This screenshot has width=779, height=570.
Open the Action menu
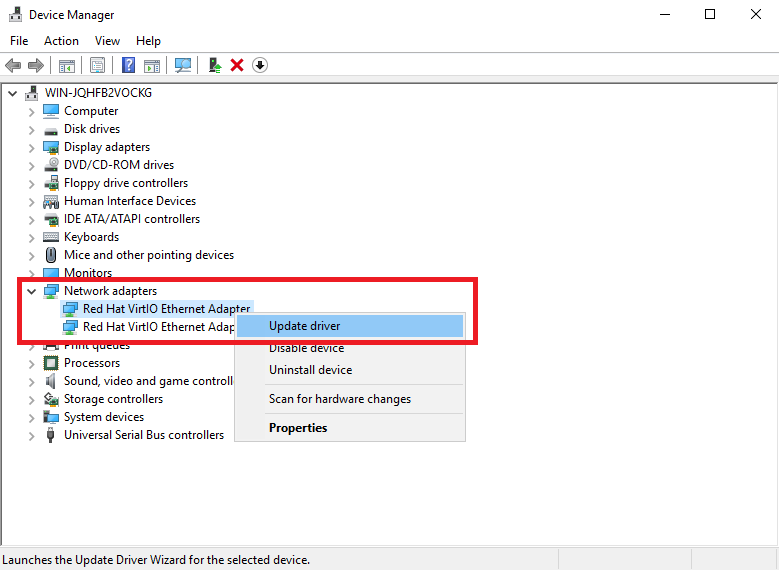click(61, 41)
